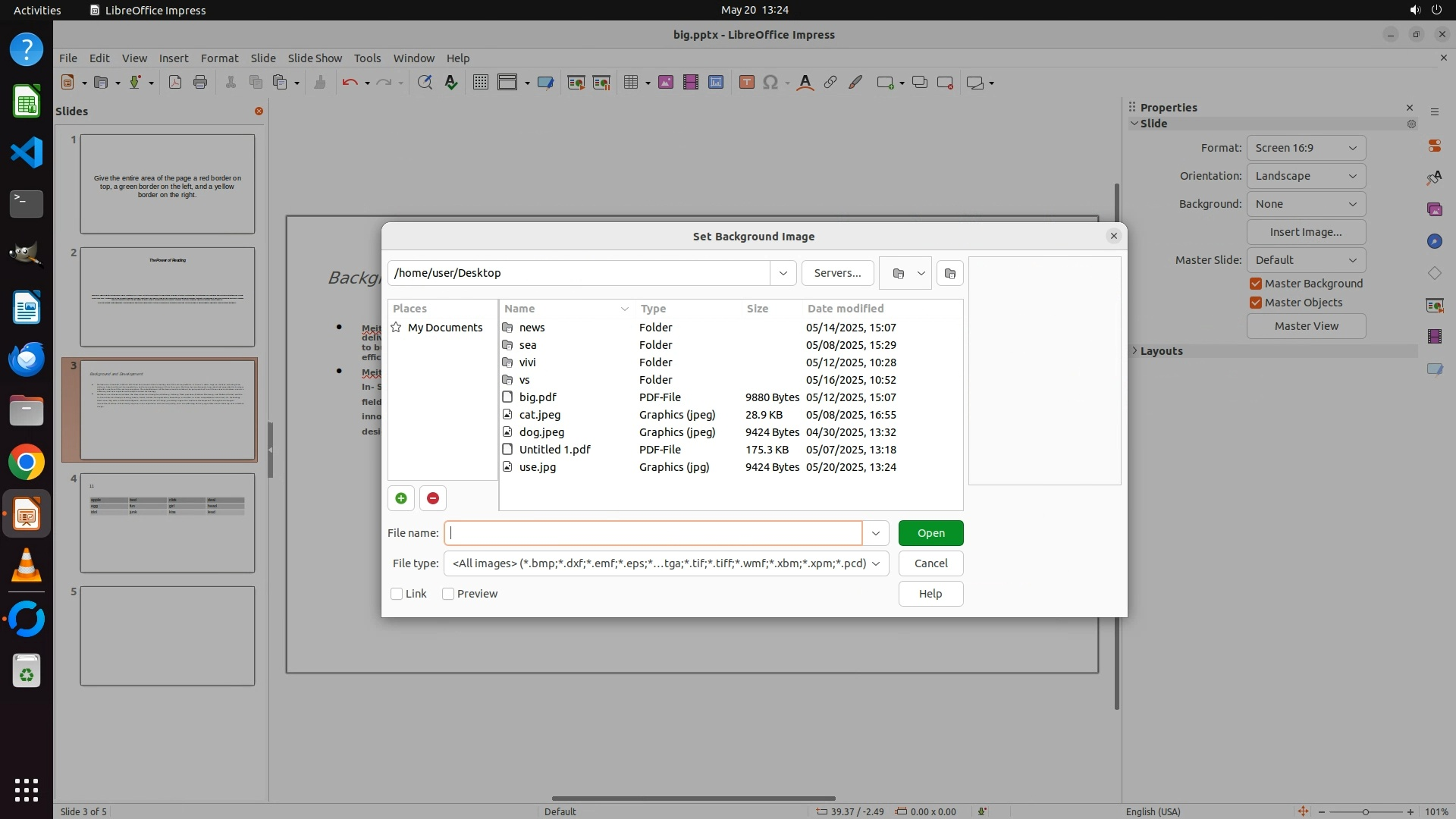Enable the Preview checkbox
Viewport: 1456px width, 819px height.
[448, 594]
